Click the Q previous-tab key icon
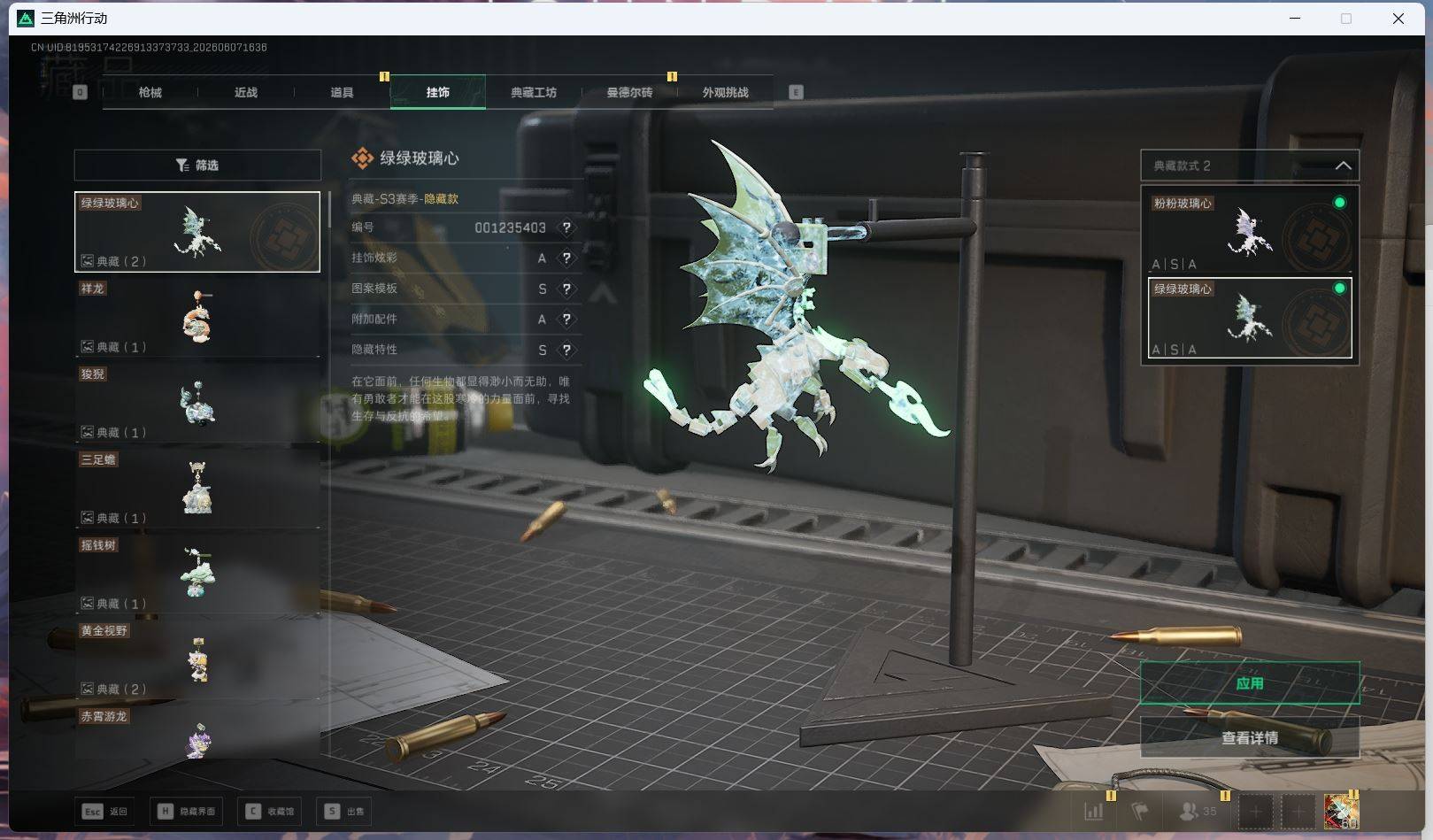The image size is (1433, 840). click(80, 92)
